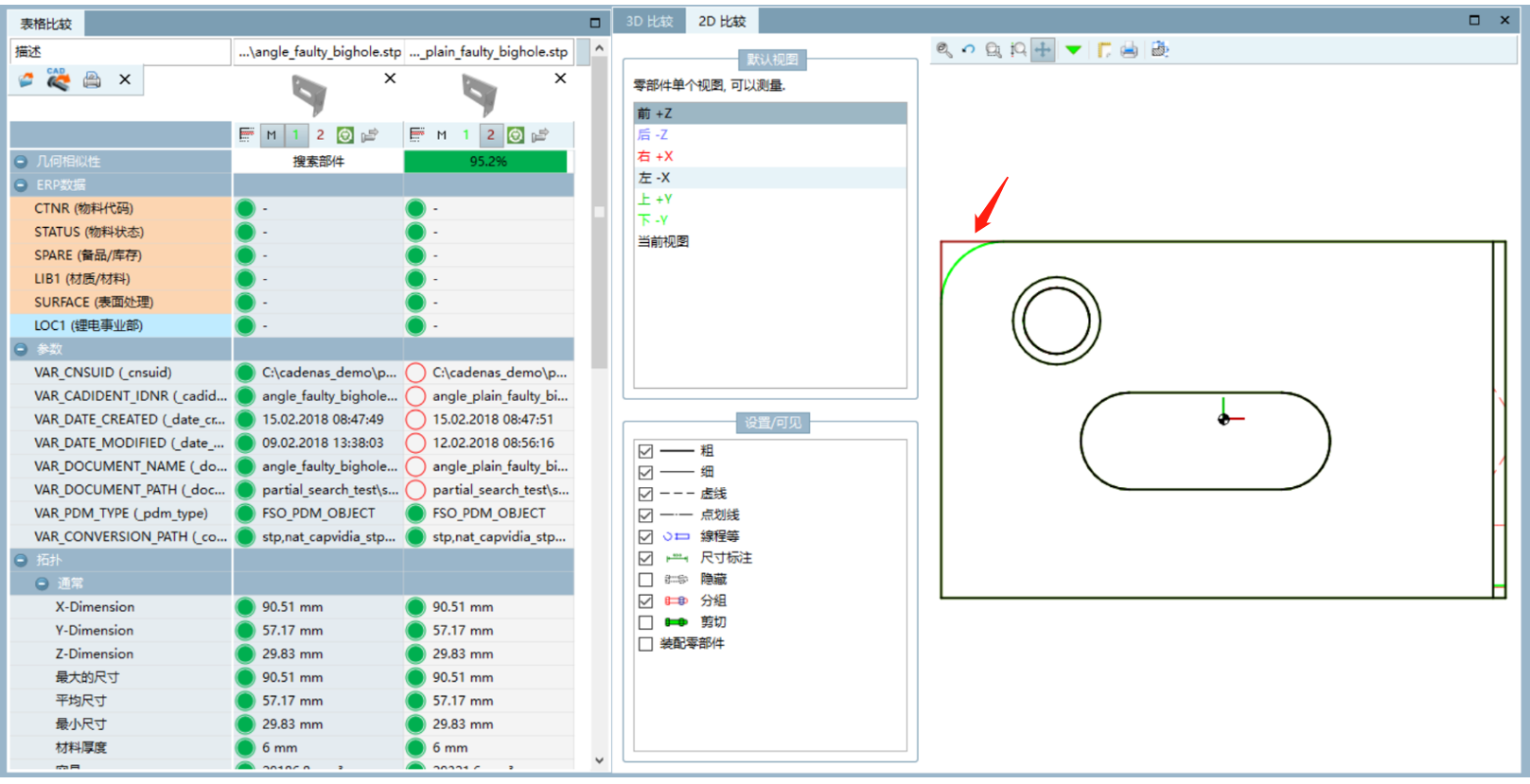Select the 下 -Y view
The image size is (1530, 784).
click(x=770, y=219)
